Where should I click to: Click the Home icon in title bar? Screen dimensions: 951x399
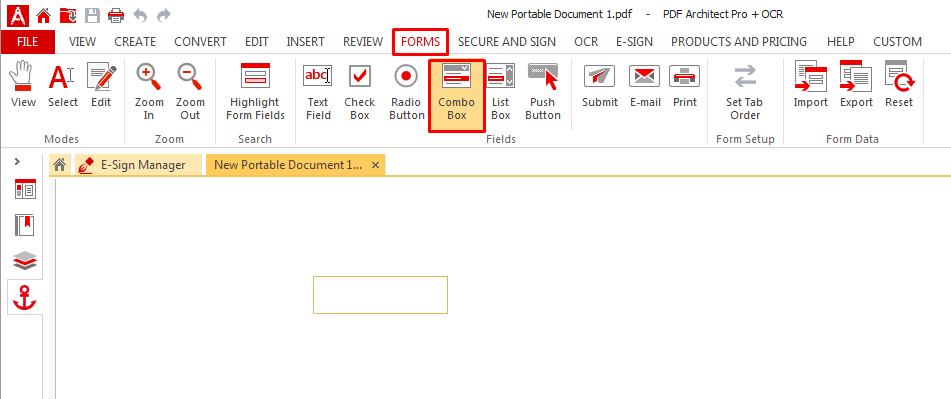[44, 15]
